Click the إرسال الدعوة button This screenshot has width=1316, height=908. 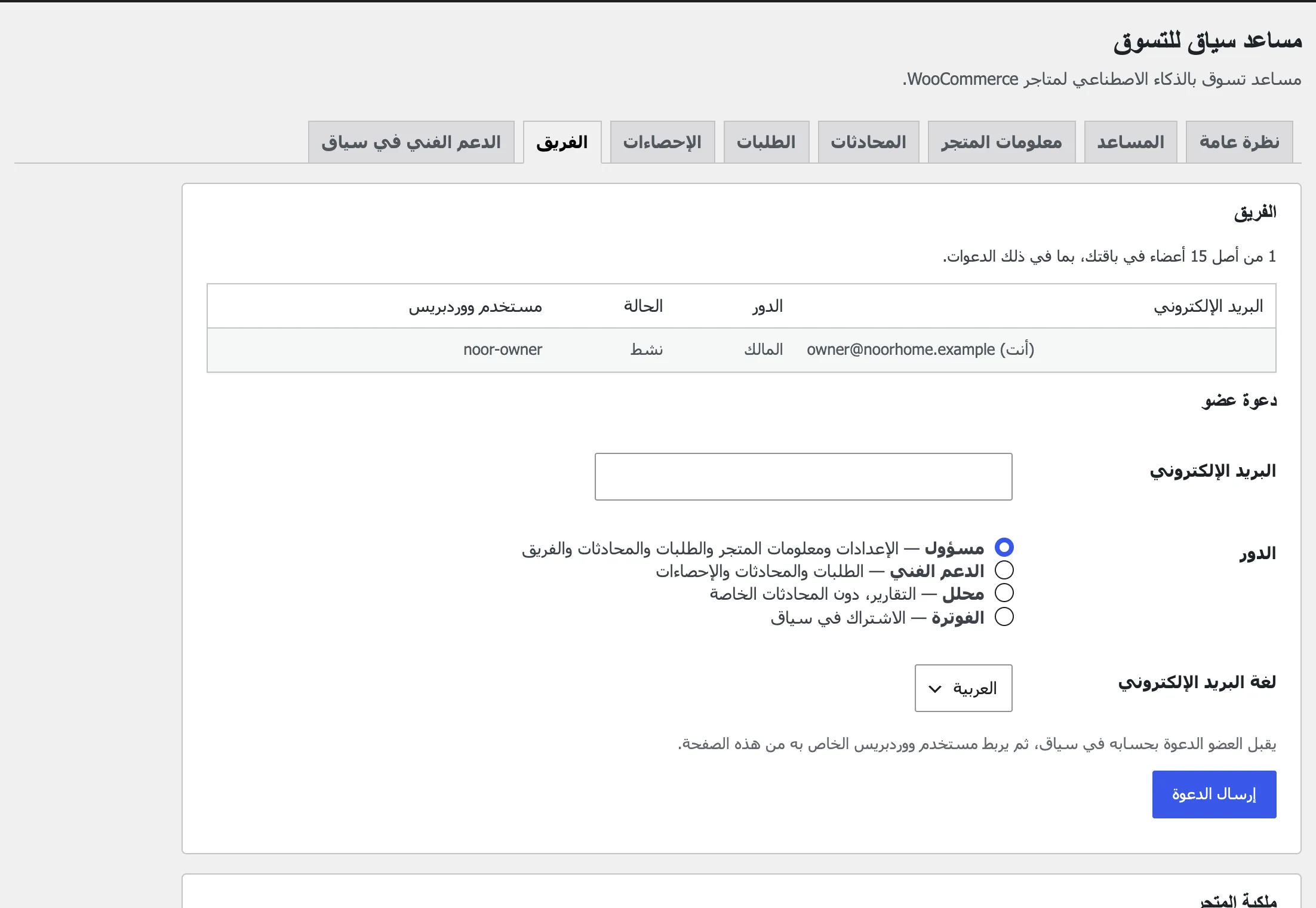pyautogui.click(x=1214, y=794)
